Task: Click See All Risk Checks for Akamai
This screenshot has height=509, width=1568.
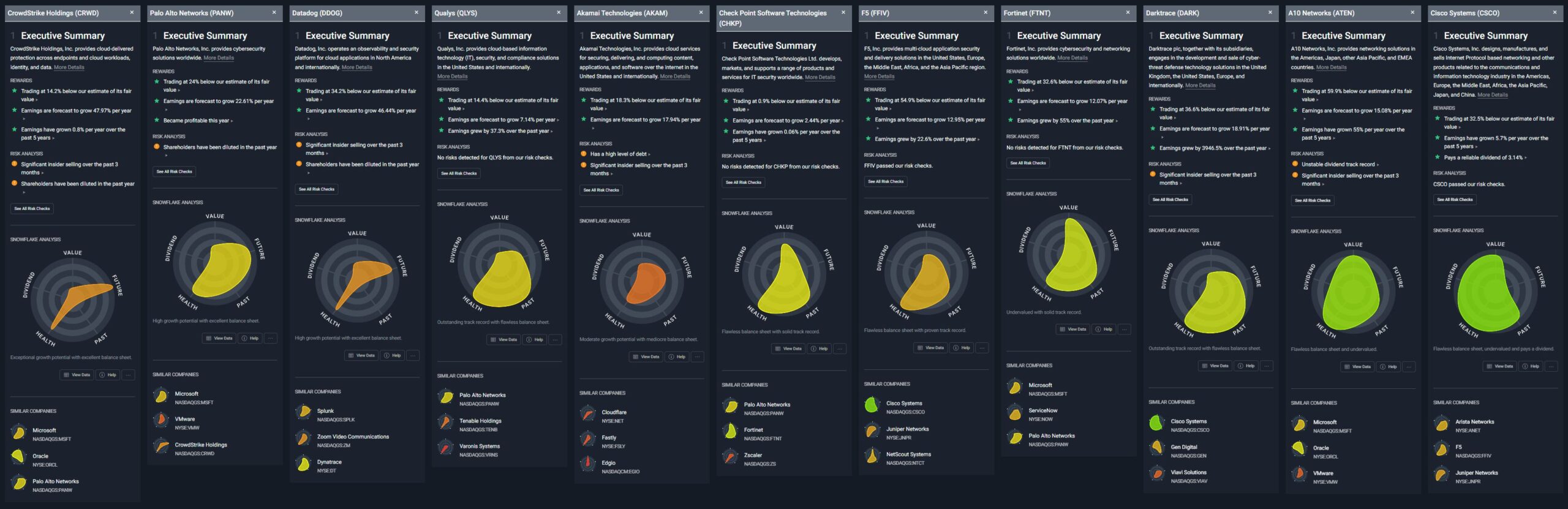Action: point(601,190)
